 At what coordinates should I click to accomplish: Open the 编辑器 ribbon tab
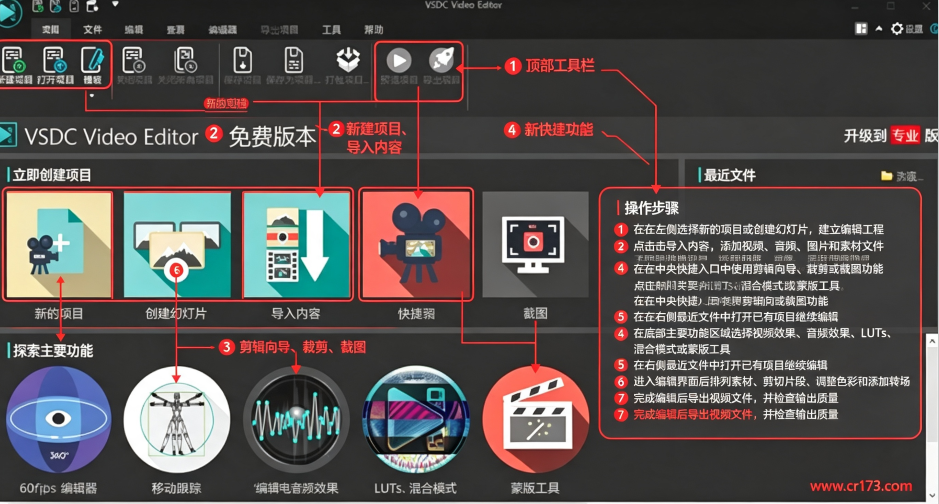[x=223, y=29]
